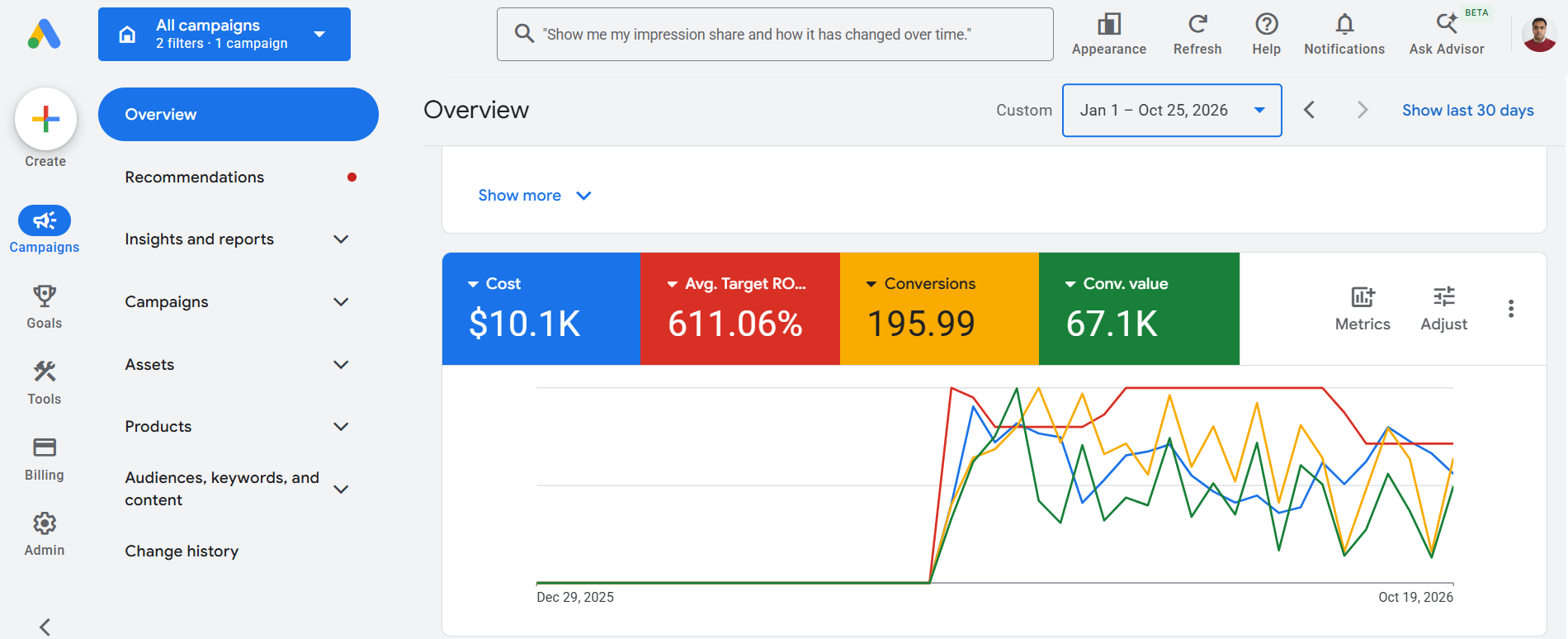Open the chart's three-dot more menu
Screen dimensions: 1568x639
pos(1511,309)
